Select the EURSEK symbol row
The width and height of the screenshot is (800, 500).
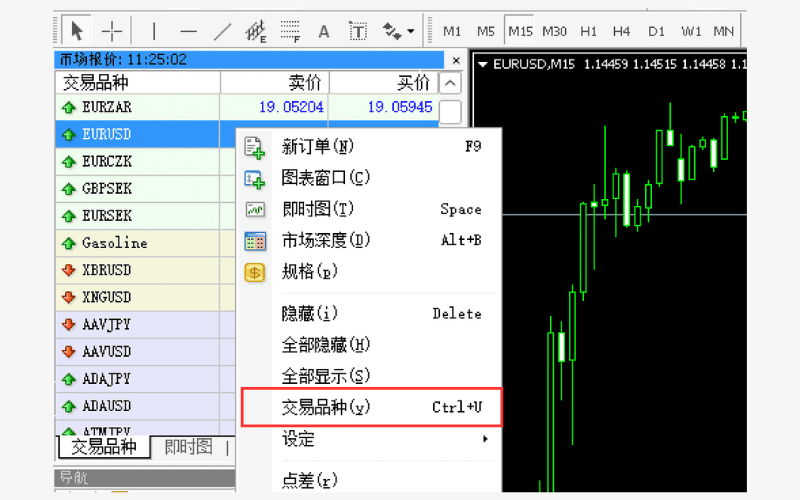pyautogui.click(x=145, y=216)
